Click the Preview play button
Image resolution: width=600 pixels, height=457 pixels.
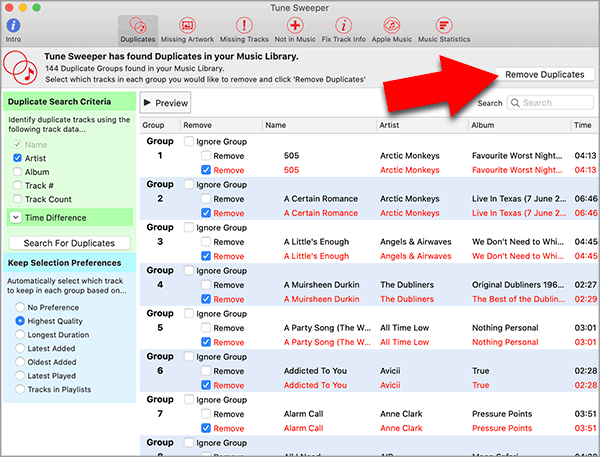coord(165,103)
